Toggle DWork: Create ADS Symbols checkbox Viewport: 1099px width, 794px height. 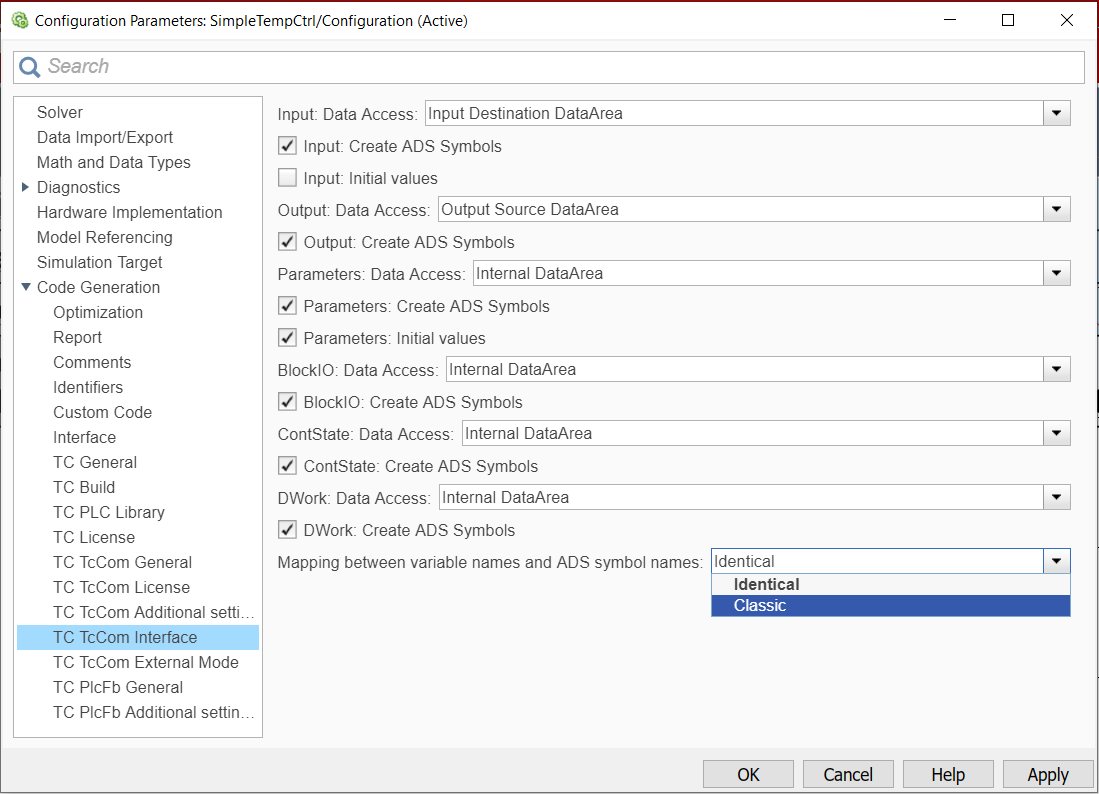[x=287, y=529]
